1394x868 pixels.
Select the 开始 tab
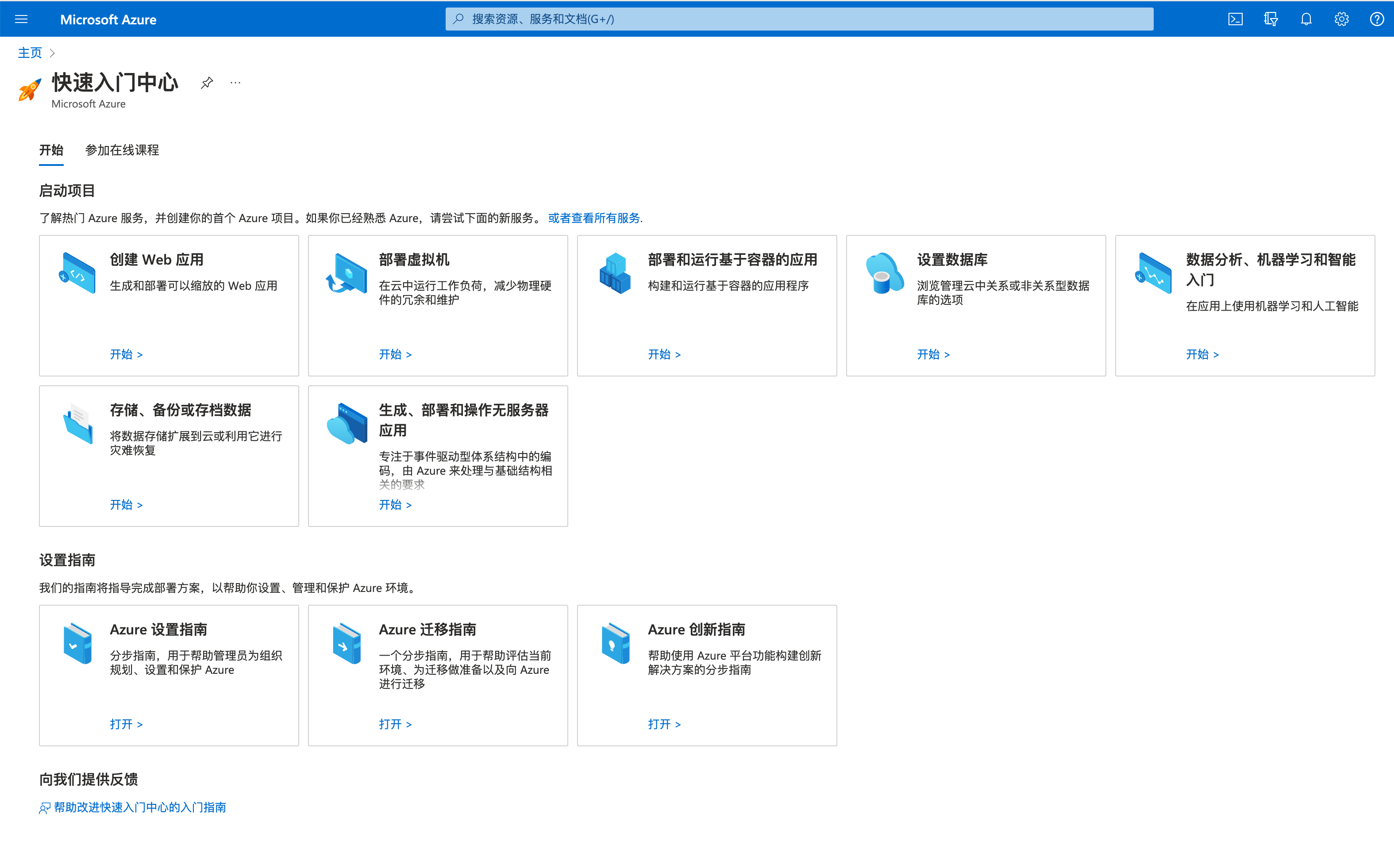pyautogui.click(x=51, y=150)
